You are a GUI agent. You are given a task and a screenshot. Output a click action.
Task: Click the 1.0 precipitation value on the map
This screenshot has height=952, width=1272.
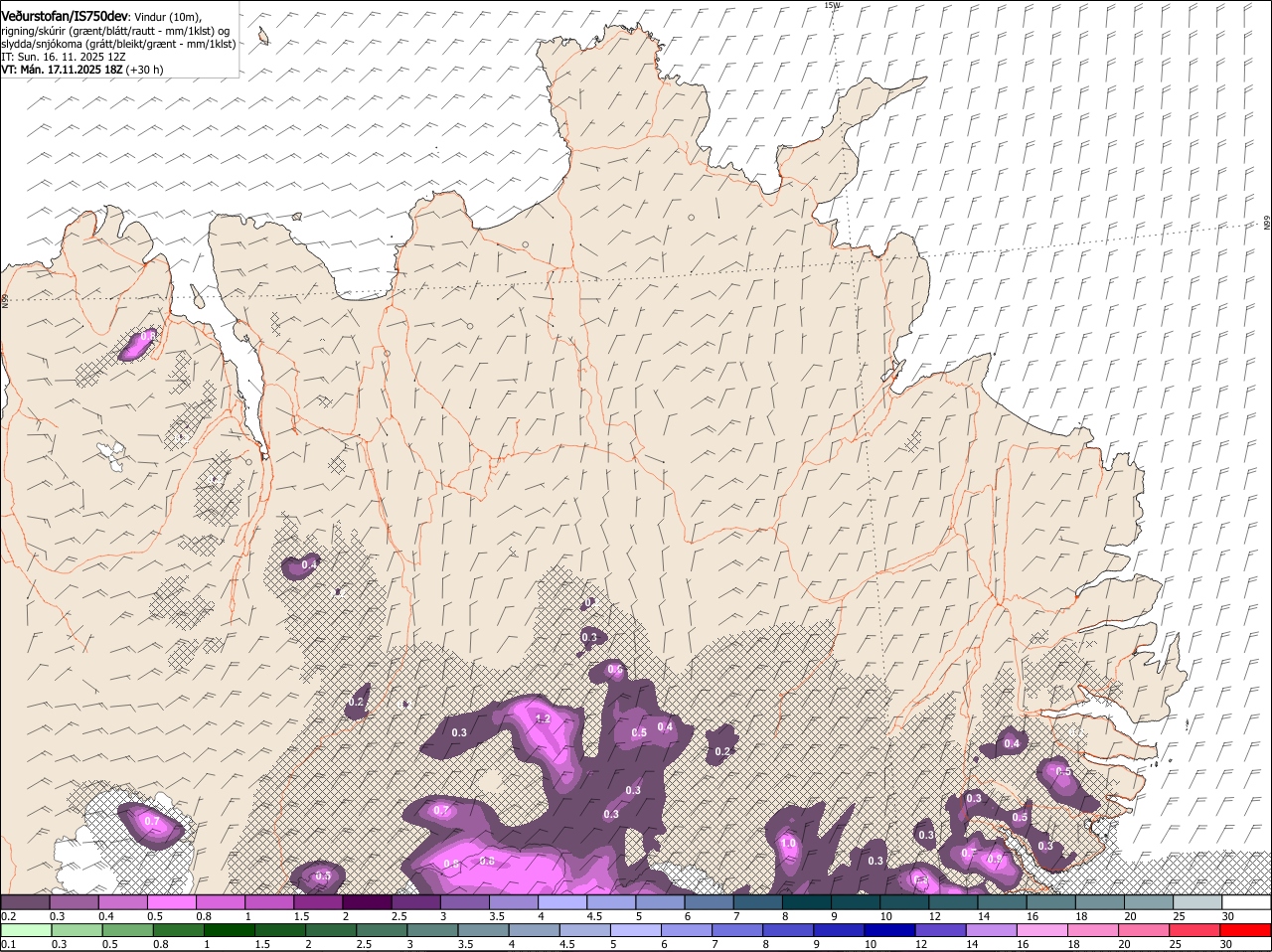pyautogui.click(x=788, y=843)
